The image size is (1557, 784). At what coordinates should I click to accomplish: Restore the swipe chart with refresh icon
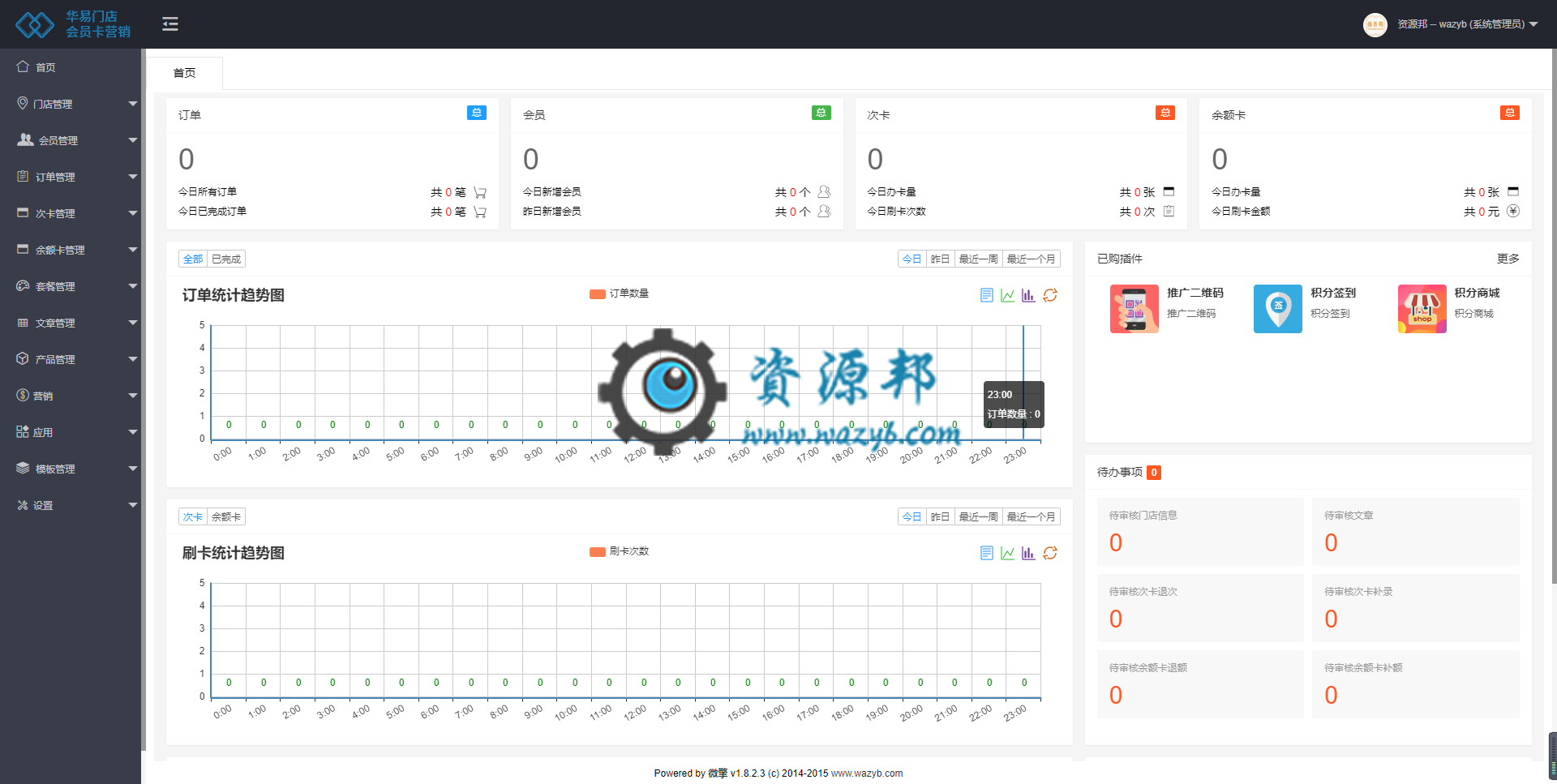(x=1050, y=553)
